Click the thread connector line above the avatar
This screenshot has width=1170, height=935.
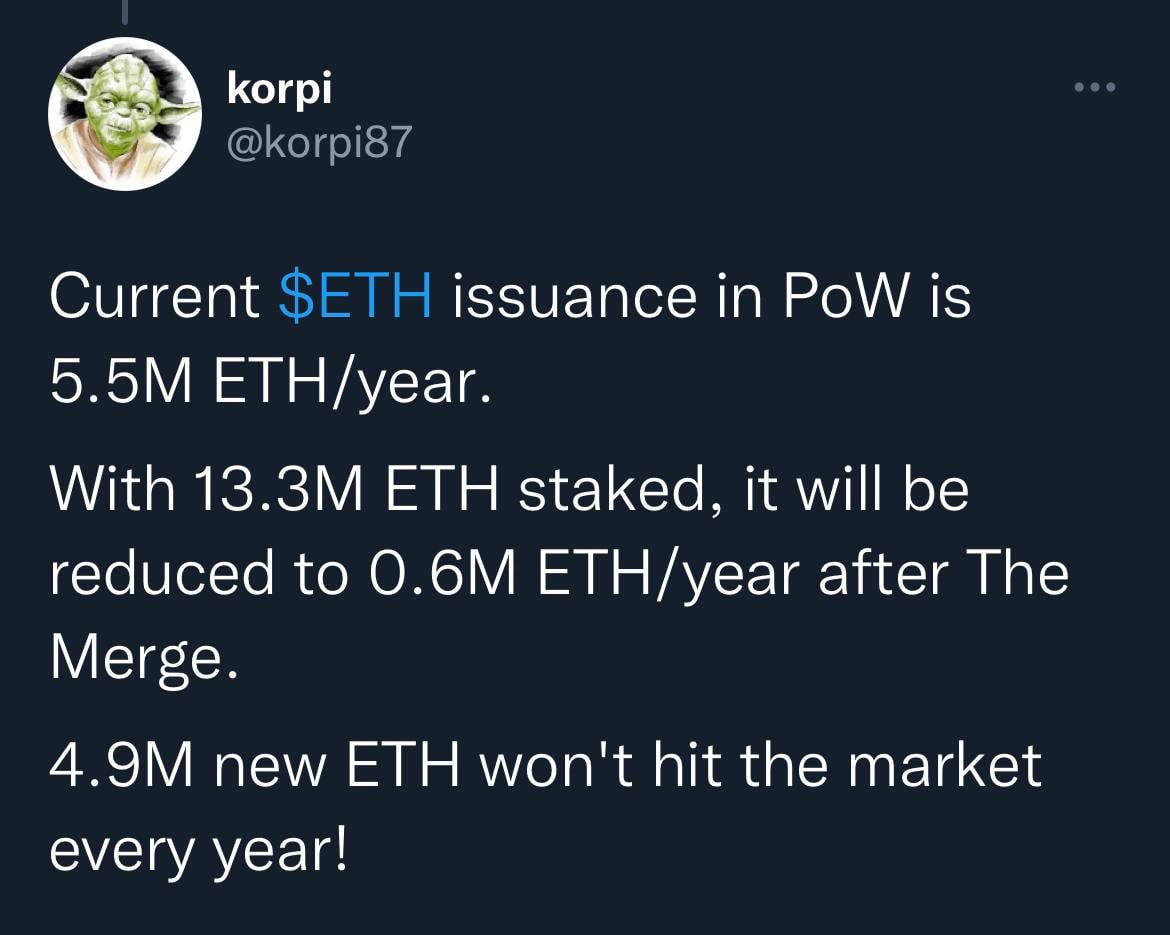point(125,11)
